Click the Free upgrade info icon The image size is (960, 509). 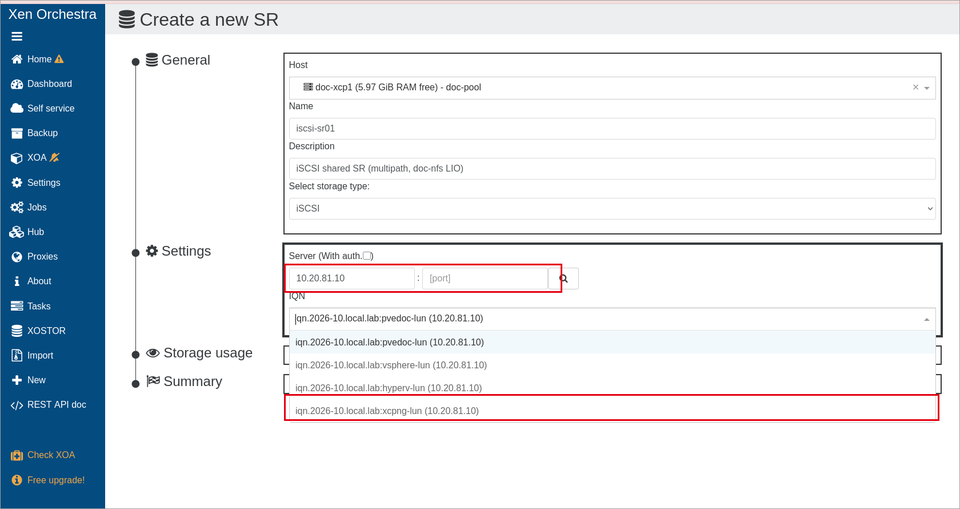[x=17, y=480]
